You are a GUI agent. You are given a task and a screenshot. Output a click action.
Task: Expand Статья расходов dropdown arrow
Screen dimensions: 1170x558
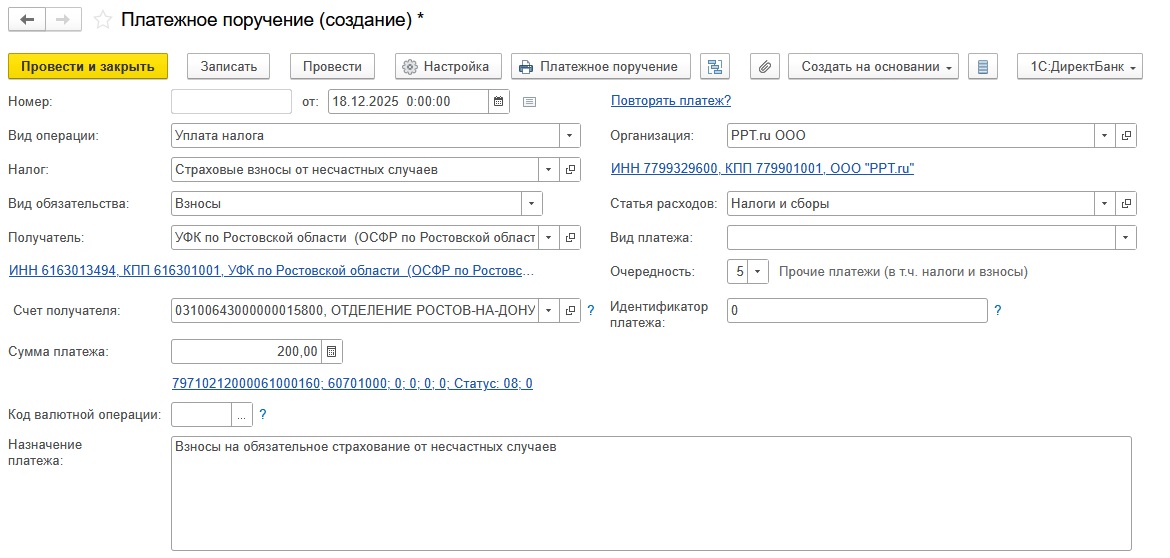[x=1105, y=203]
